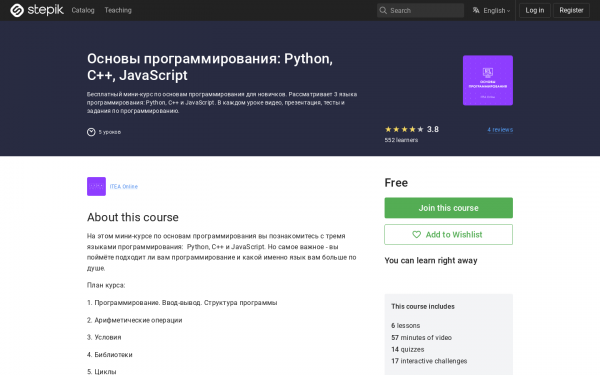The image size is (600, 375).
Task: Click the search magnifier icon
Action: [x=383, y=10]
